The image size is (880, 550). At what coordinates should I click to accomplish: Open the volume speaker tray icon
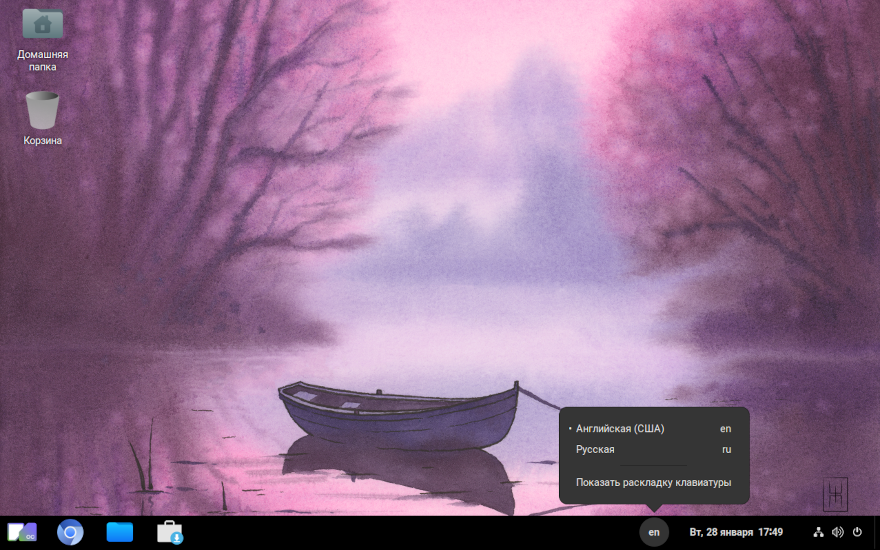[838, 532]
